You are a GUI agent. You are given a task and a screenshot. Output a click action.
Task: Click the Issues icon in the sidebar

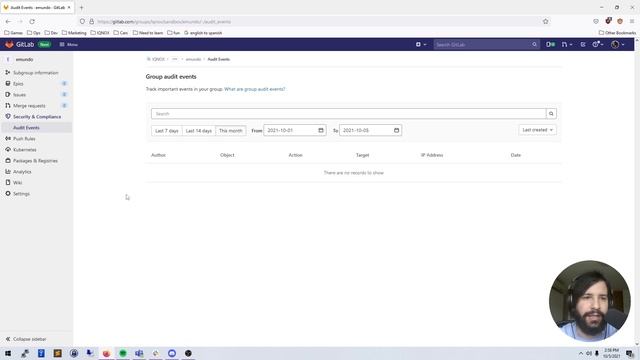(8, 94)
